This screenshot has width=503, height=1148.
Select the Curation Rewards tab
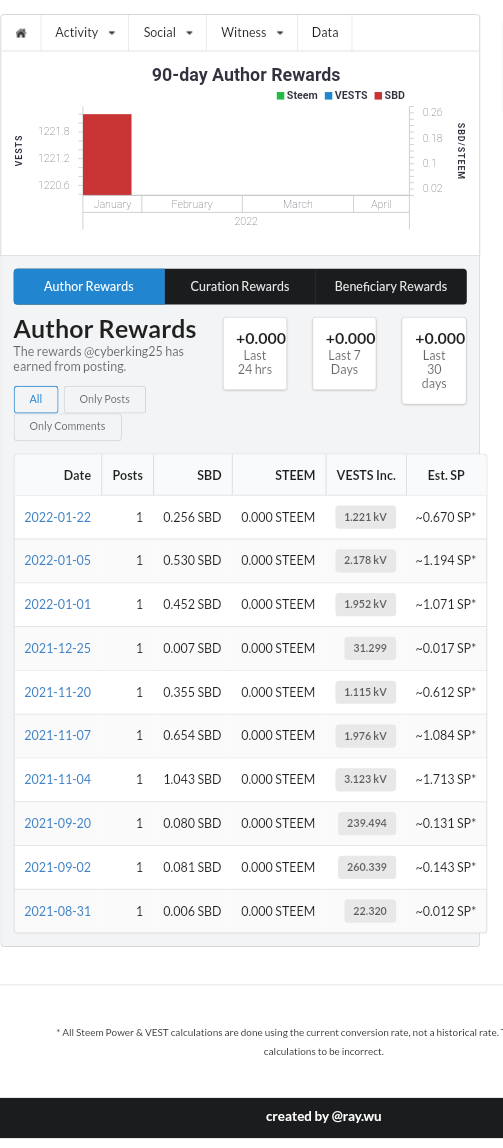point(240,286)
